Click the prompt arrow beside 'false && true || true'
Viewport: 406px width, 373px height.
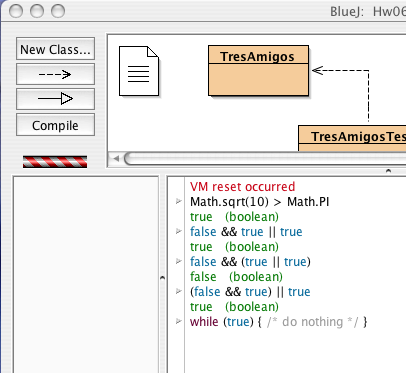click(179, 231)
